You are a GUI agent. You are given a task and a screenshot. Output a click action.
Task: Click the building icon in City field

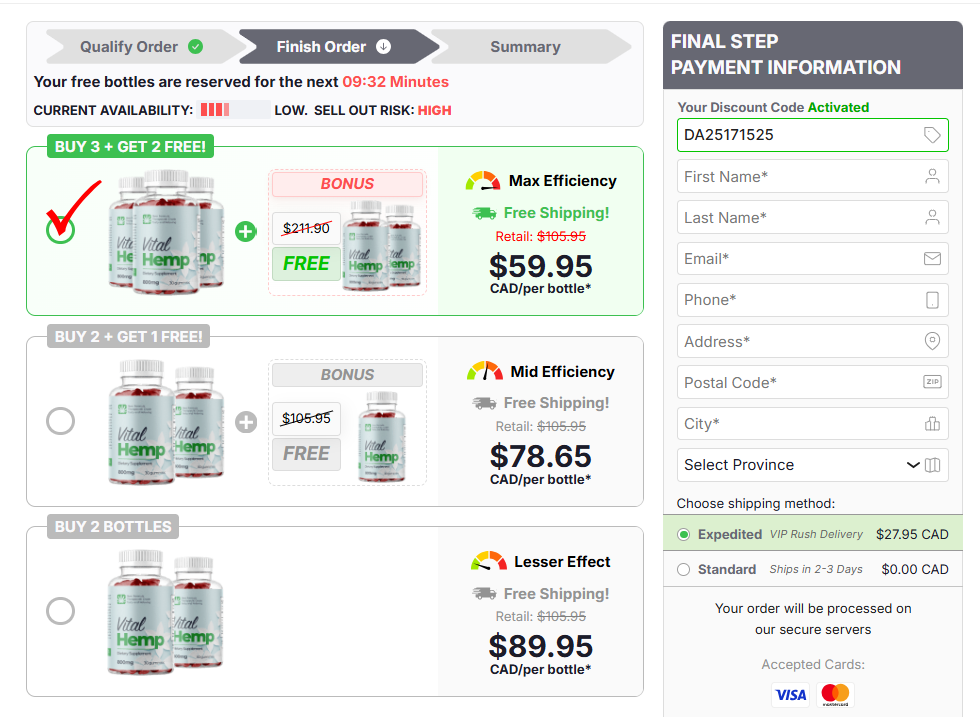932,424
